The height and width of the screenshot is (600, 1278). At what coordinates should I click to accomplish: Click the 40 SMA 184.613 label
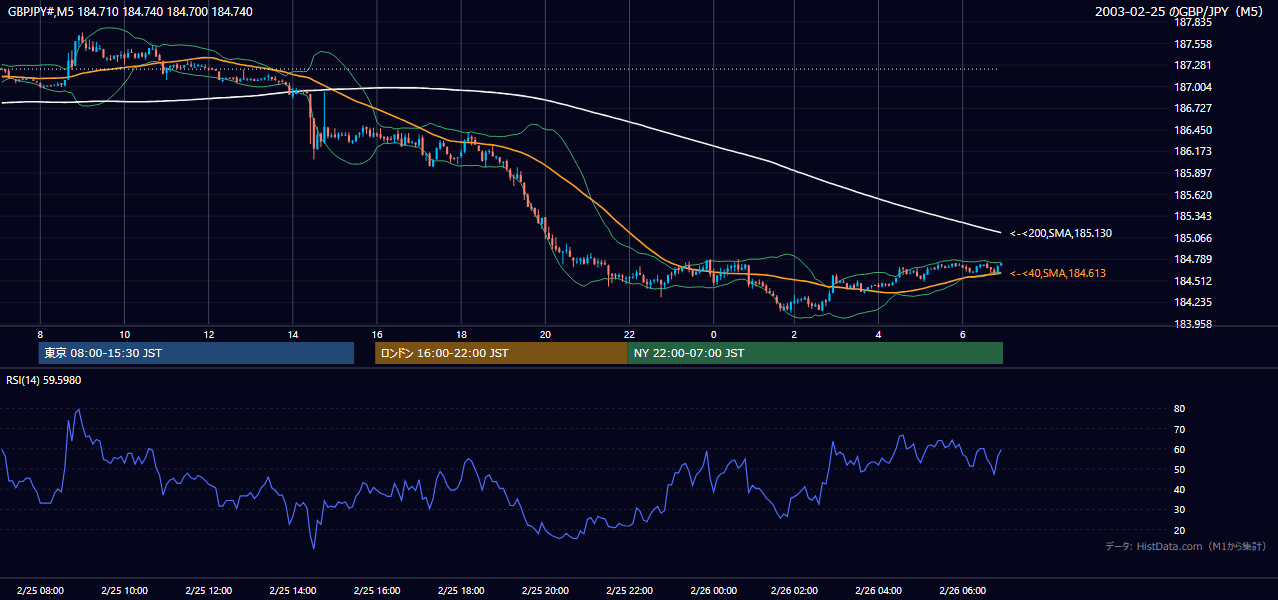[x=1058, y=273]
